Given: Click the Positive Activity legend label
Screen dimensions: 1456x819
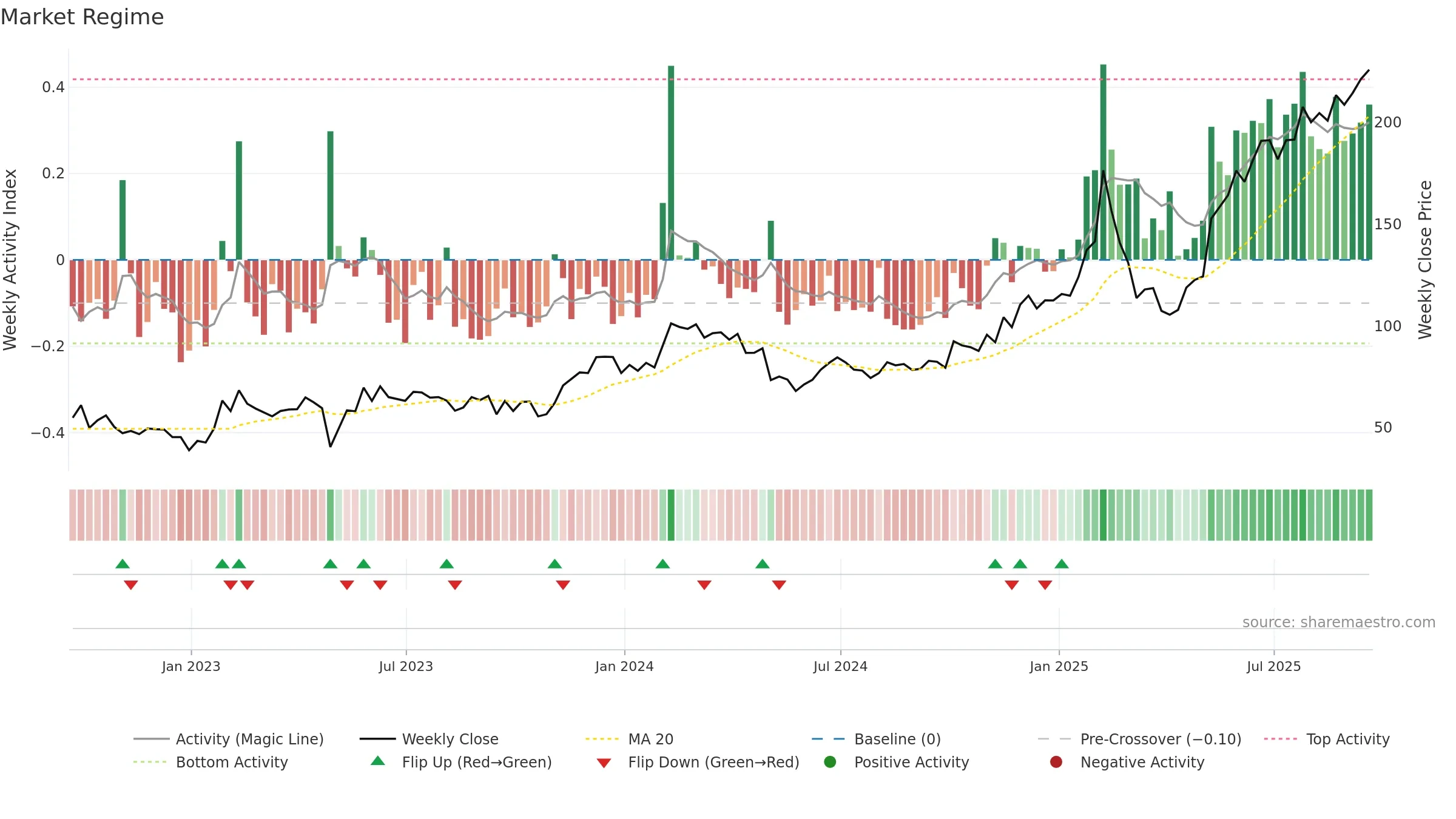Looking at the screenshot, I should tap(912, 762).
